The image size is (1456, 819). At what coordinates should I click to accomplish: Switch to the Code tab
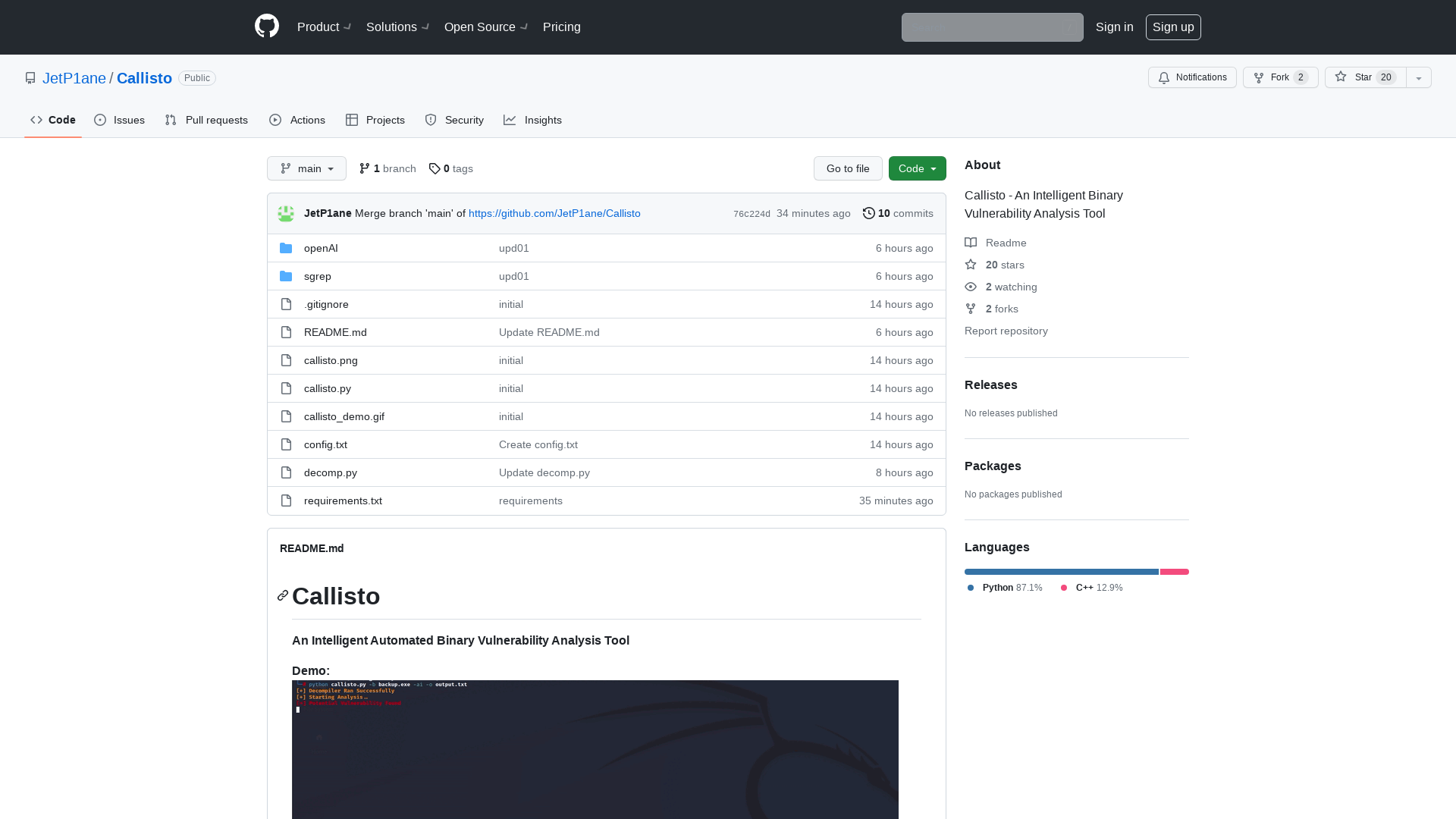(x=53, y=120)
